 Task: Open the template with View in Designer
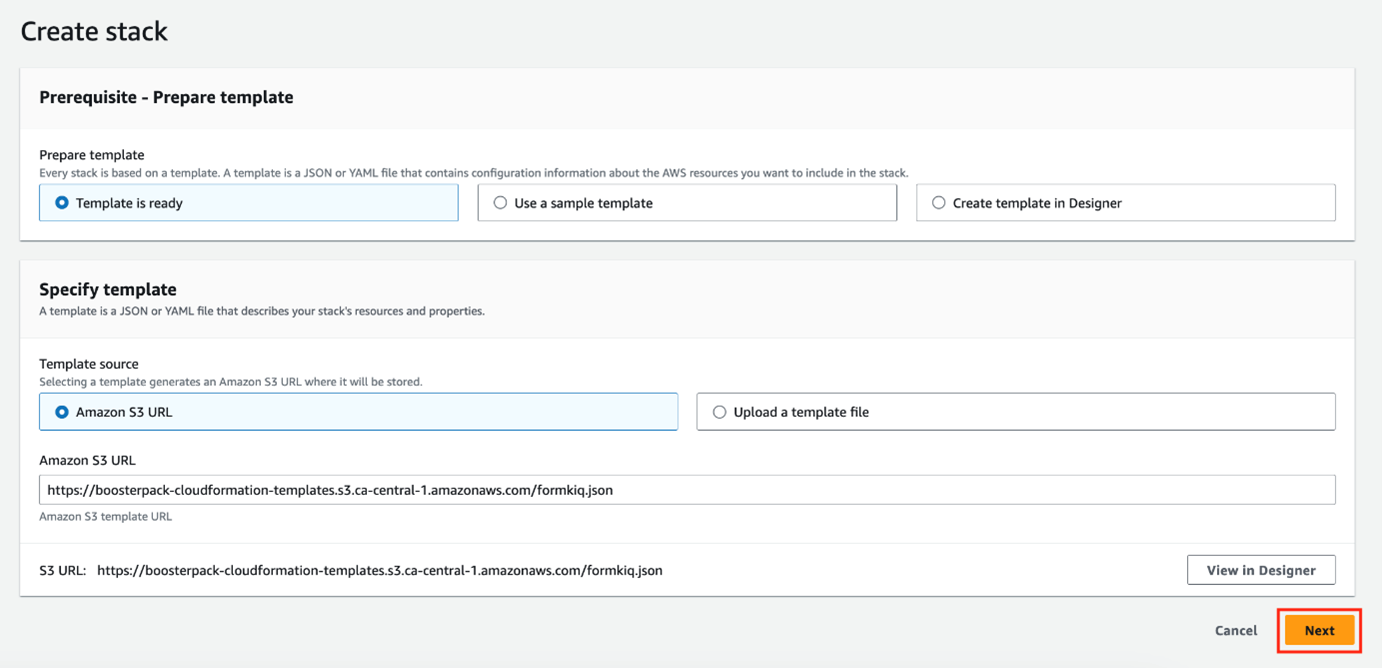1260,570
